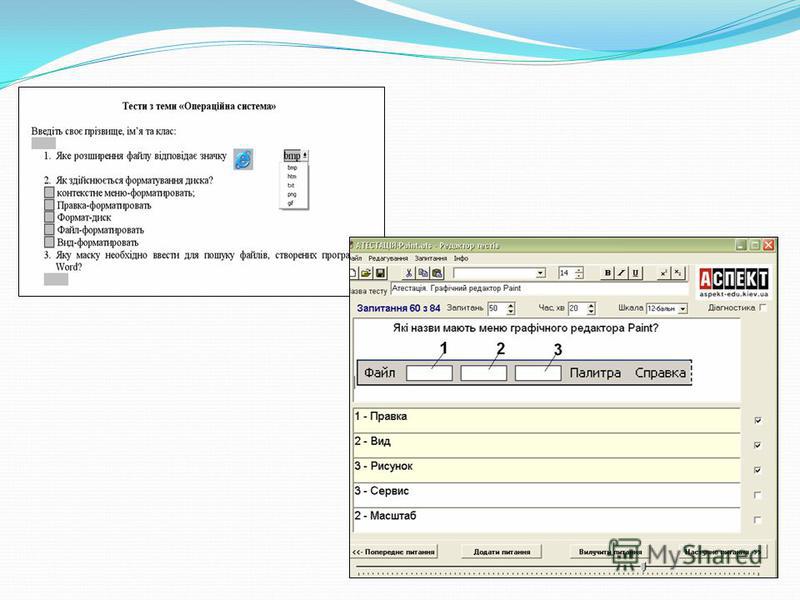Image resolution: width=800 pixels, height=600 pixels.
Task: Enable the checkbox for answer 3 - Сервис
Action: (758, 495)
